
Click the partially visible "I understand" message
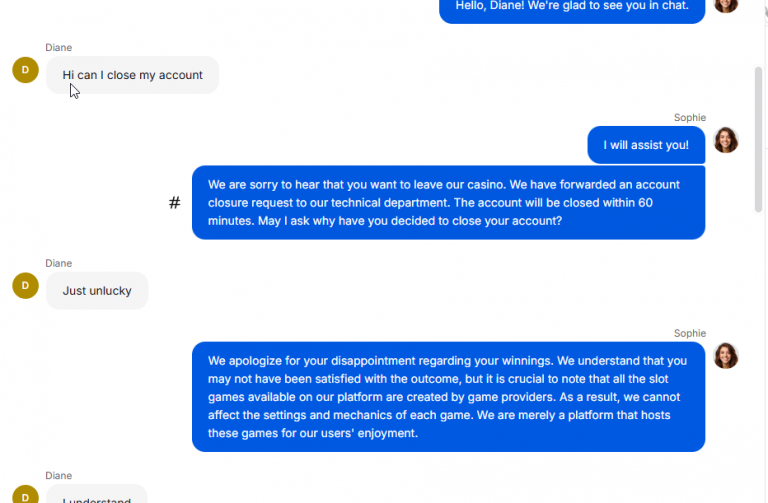pyautogui.click(x=97, y=494)
